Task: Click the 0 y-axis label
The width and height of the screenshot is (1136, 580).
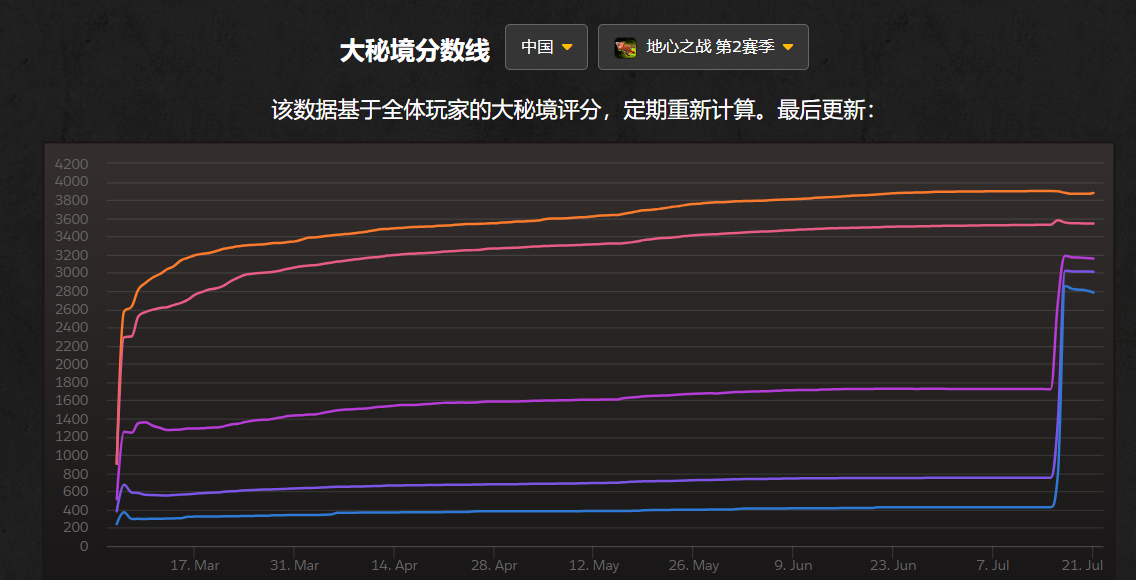Action: (84, 546)
